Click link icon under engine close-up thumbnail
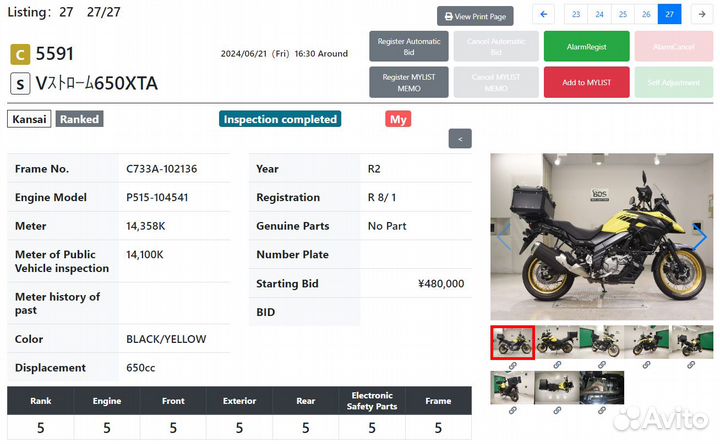 click(x=602, y=410)
